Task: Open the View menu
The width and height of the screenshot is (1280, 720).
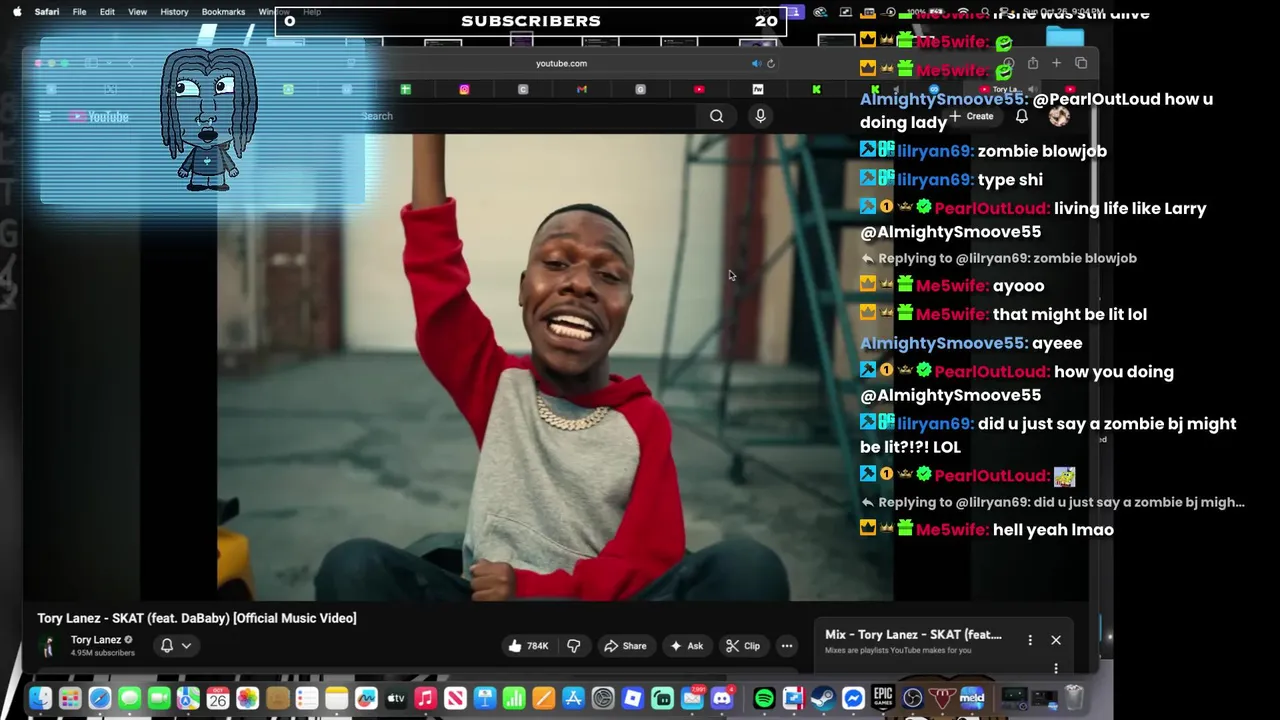Action: (x=138, y=12)
